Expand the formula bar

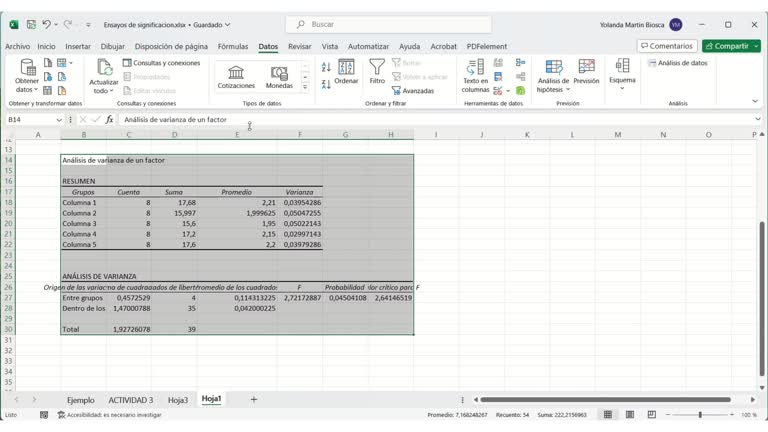pos(758,119)
